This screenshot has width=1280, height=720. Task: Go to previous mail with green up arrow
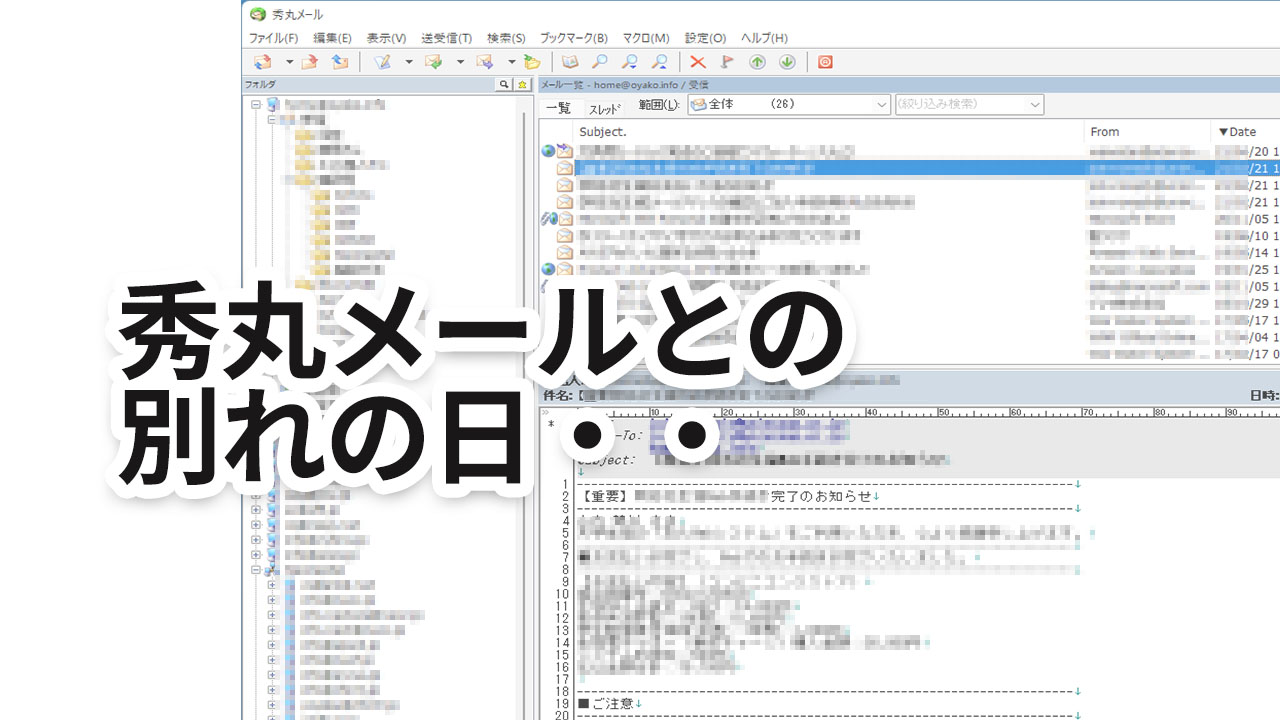point(758,62)
